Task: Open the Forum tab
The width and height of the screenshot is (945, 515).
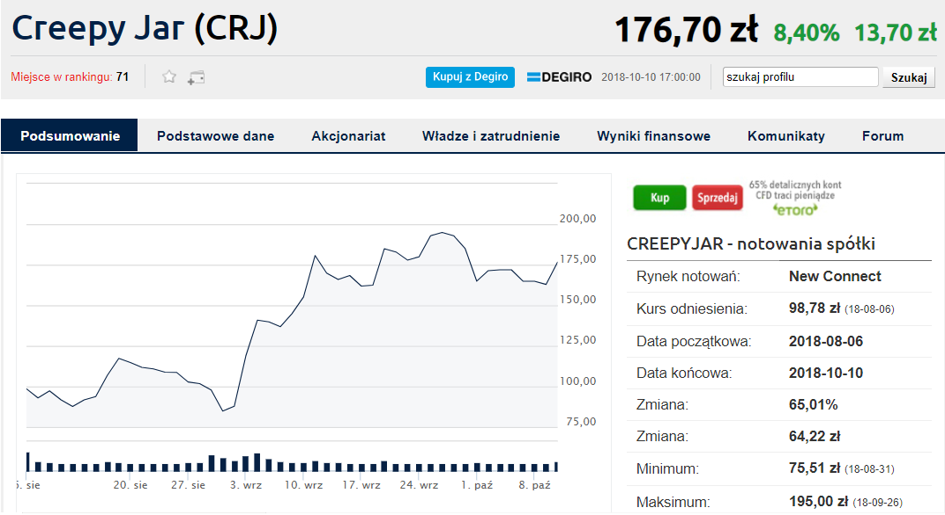Action: point(883,136)
